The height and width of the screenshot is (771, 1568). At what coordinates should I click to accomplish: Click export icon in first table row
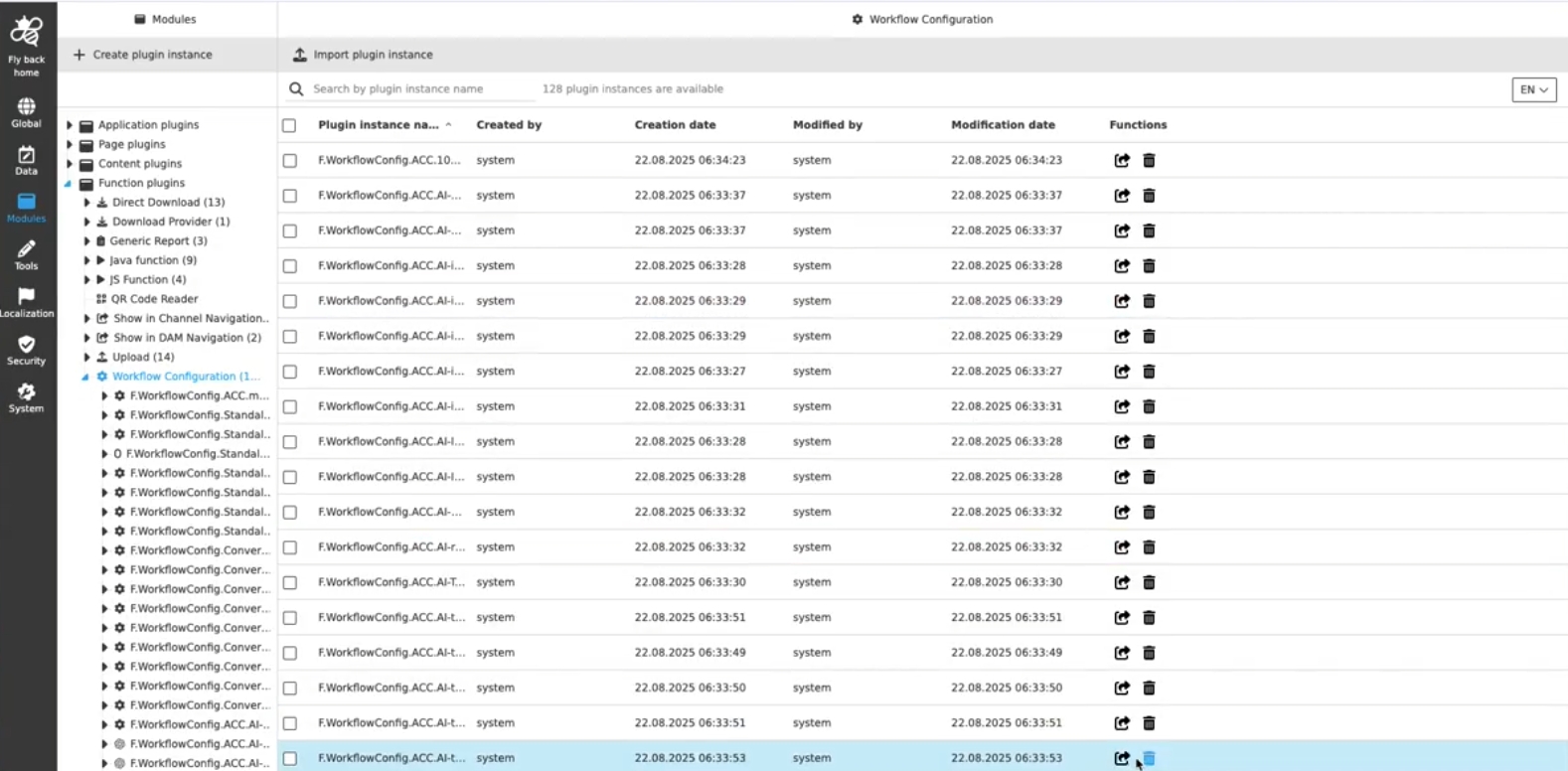1122,160
